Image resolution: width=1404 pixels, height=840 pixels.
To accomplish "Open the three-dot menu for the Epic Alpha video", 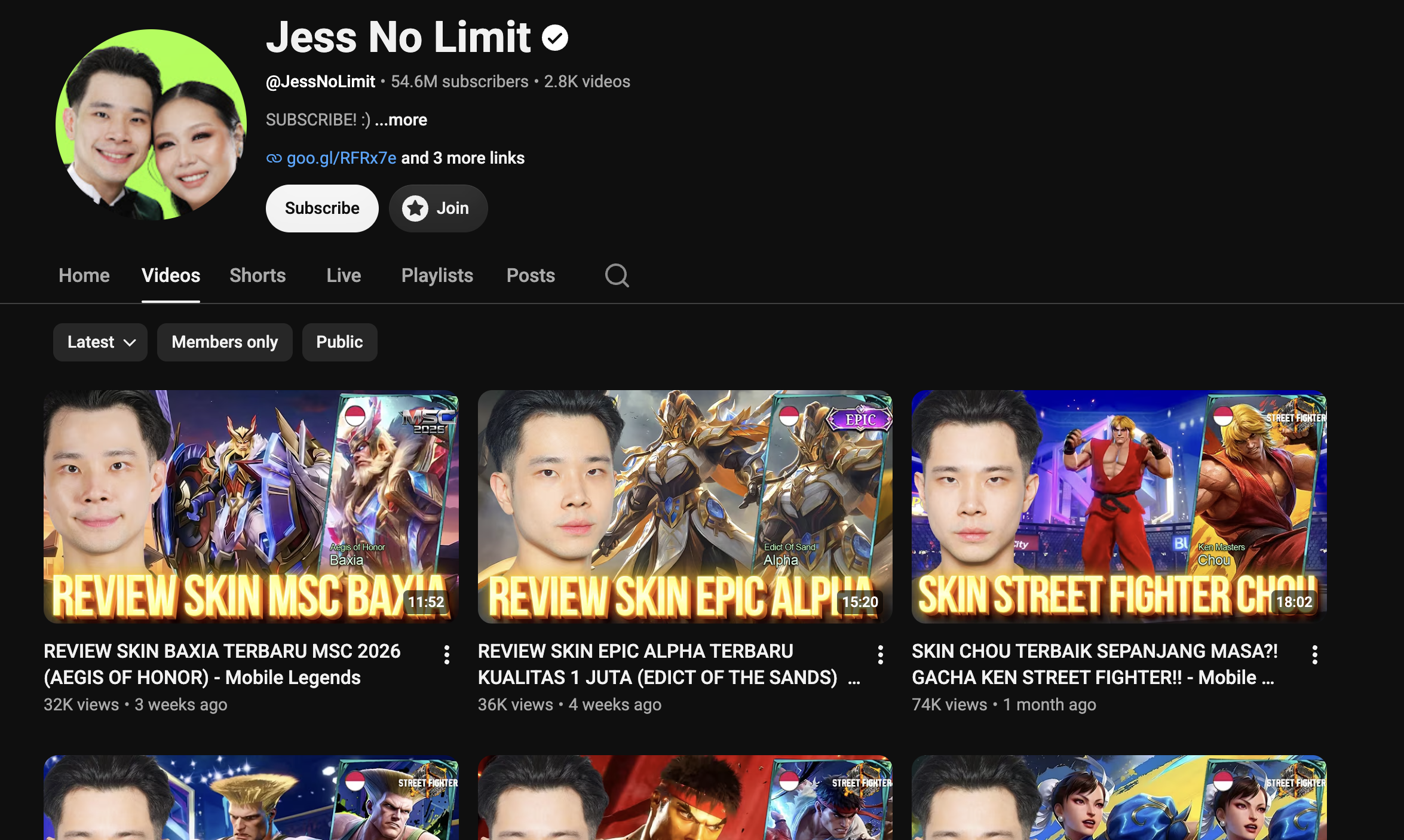I will (880, 655).
